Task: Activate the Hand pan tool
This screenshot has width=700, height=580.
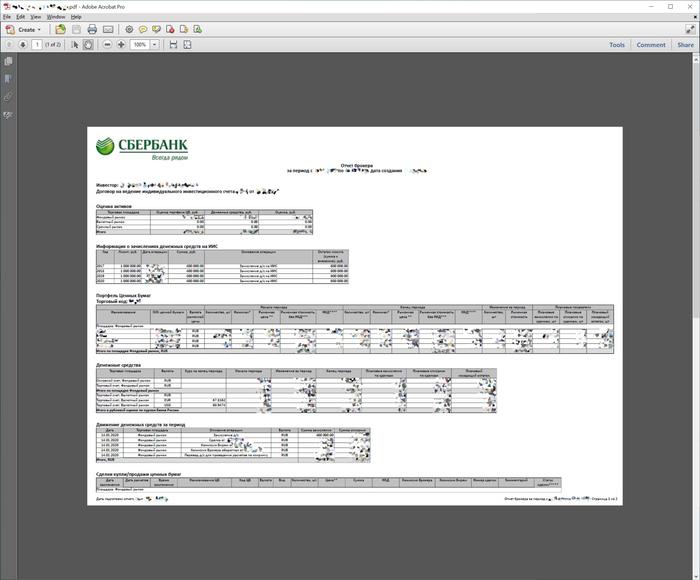Action: pos(88,45)
